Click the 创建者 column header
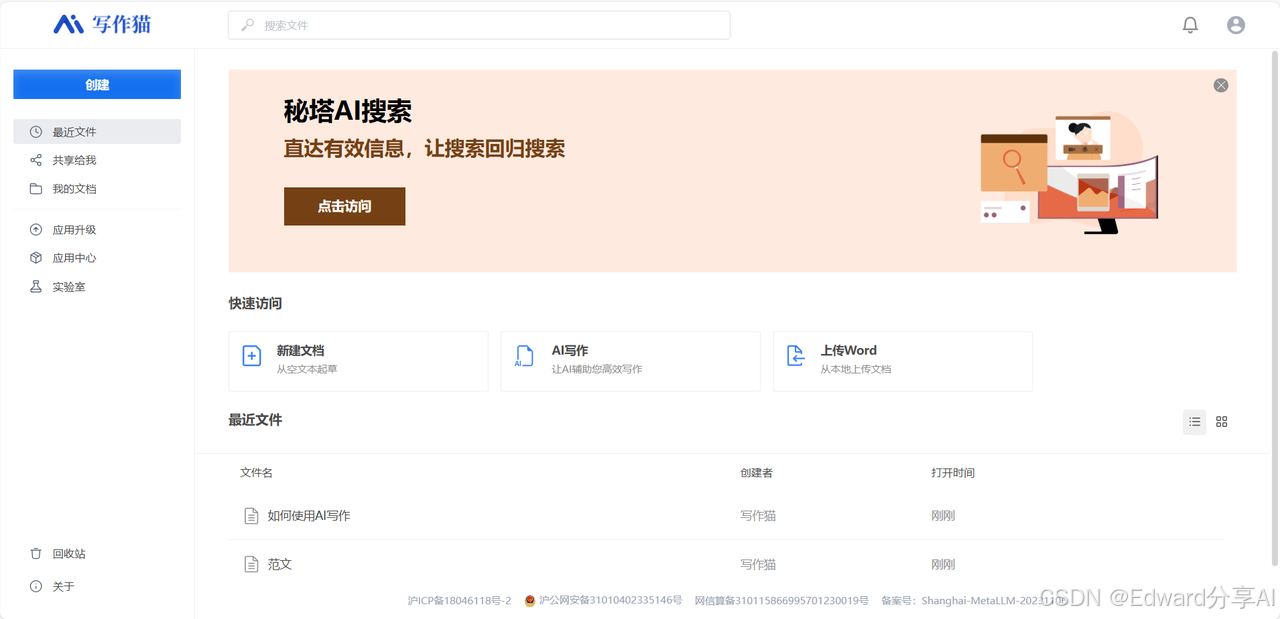Screen dimensions: 1280x619 tap(756, 473)
